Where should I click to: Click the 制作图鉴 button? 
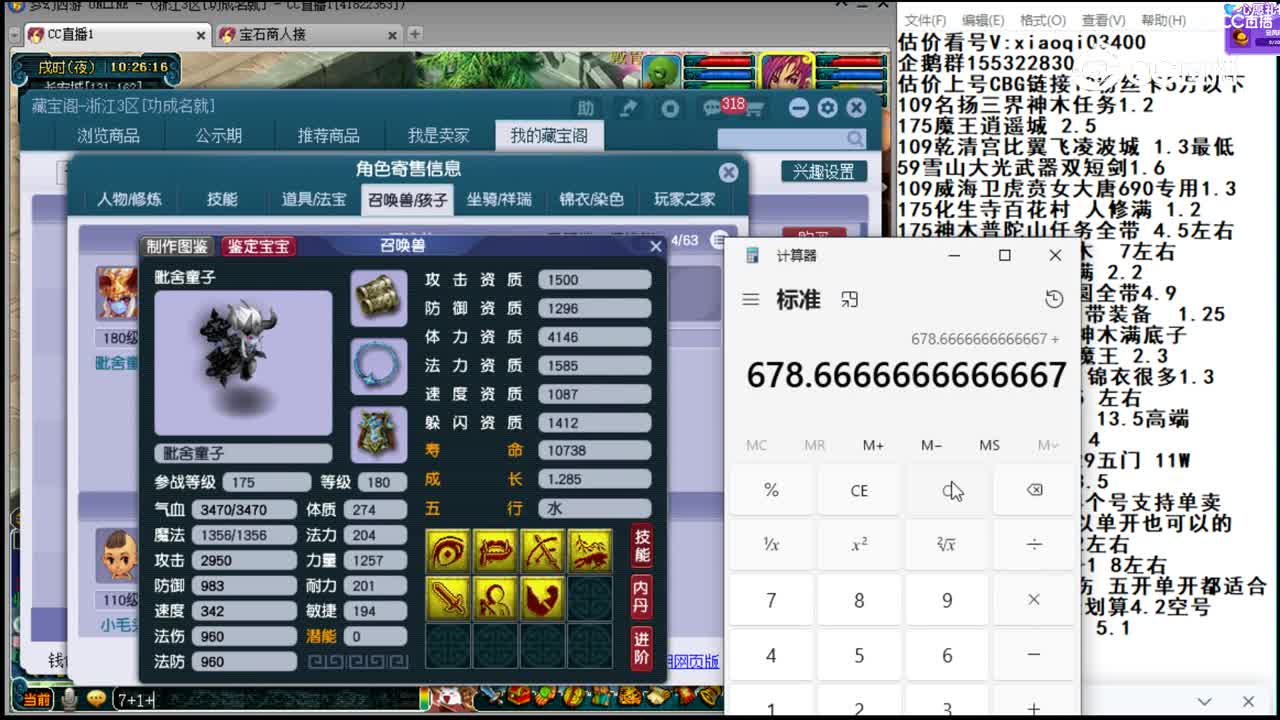click(x=178, y=246)
